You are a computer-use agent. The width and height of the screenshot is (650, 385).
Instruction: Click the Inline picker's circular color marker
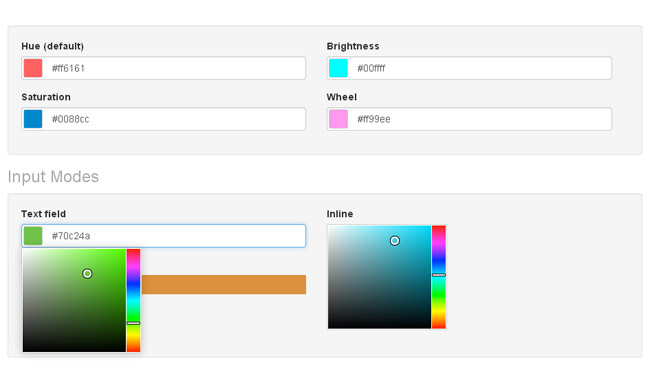tap(395, 240)
